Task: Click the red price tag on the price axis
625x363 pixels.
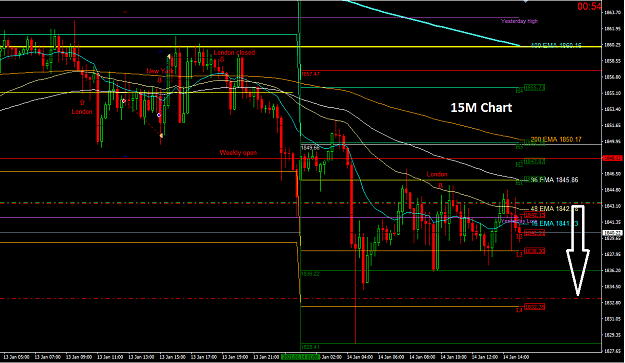Action: coord(612,158)
